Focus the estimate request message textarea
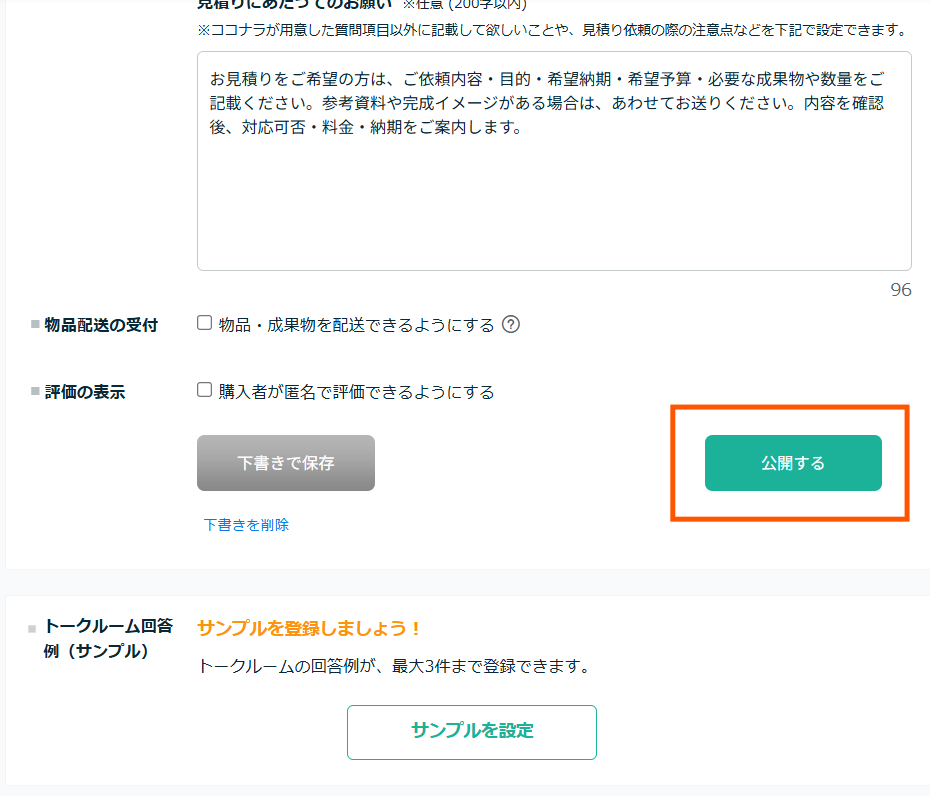The width and height of the screenshot is (930, 796). [554, 161]
